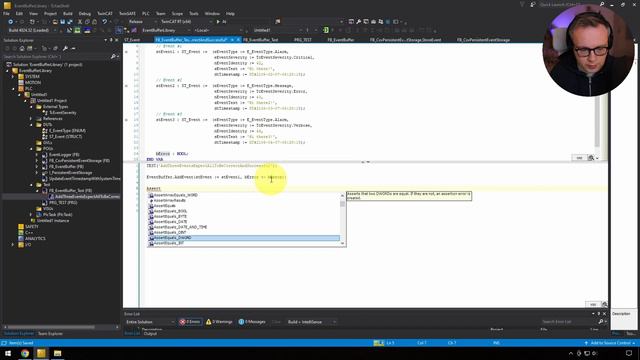
Task: Open the Debug menu
Action: click(84, 13)
